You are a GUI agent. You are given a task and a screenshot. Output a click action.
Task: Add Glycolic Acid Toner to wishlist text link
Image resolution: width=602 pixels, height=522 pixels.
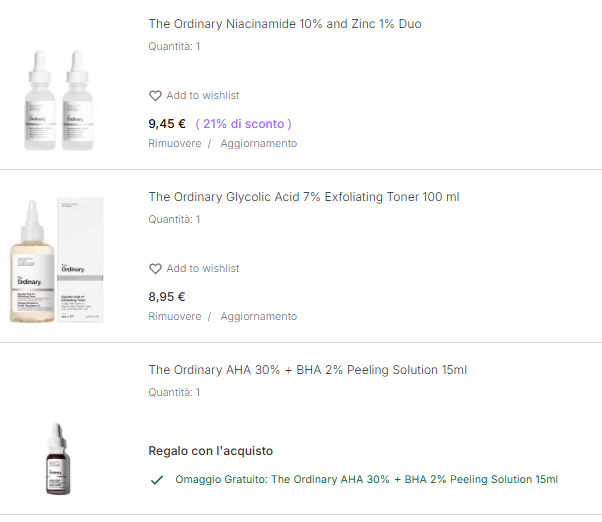203,268
